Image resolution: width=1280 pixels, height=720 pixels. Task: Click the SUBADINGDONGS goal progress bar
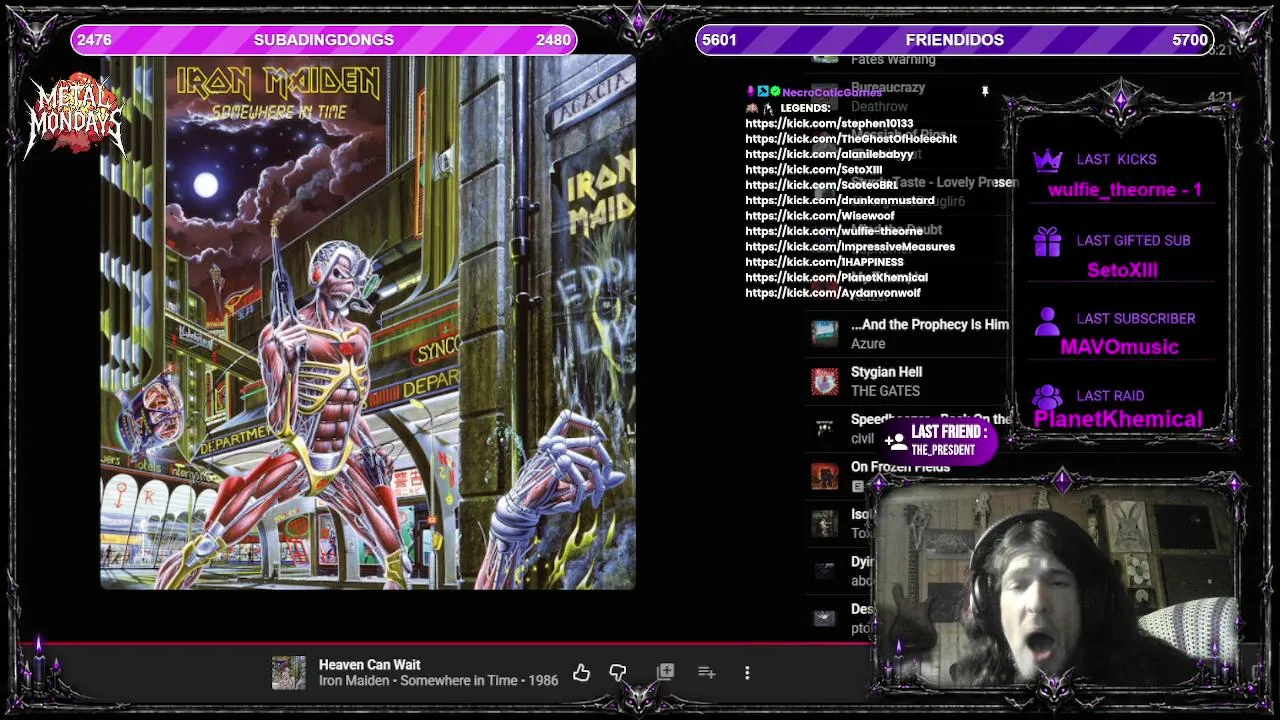click(324, 40)
